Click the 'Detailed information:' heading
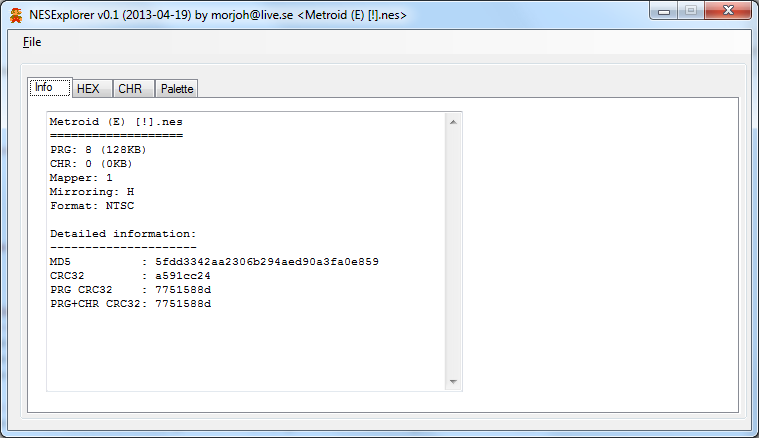The width and height of the screenshot is (759, 438). [x=123, y=234]
